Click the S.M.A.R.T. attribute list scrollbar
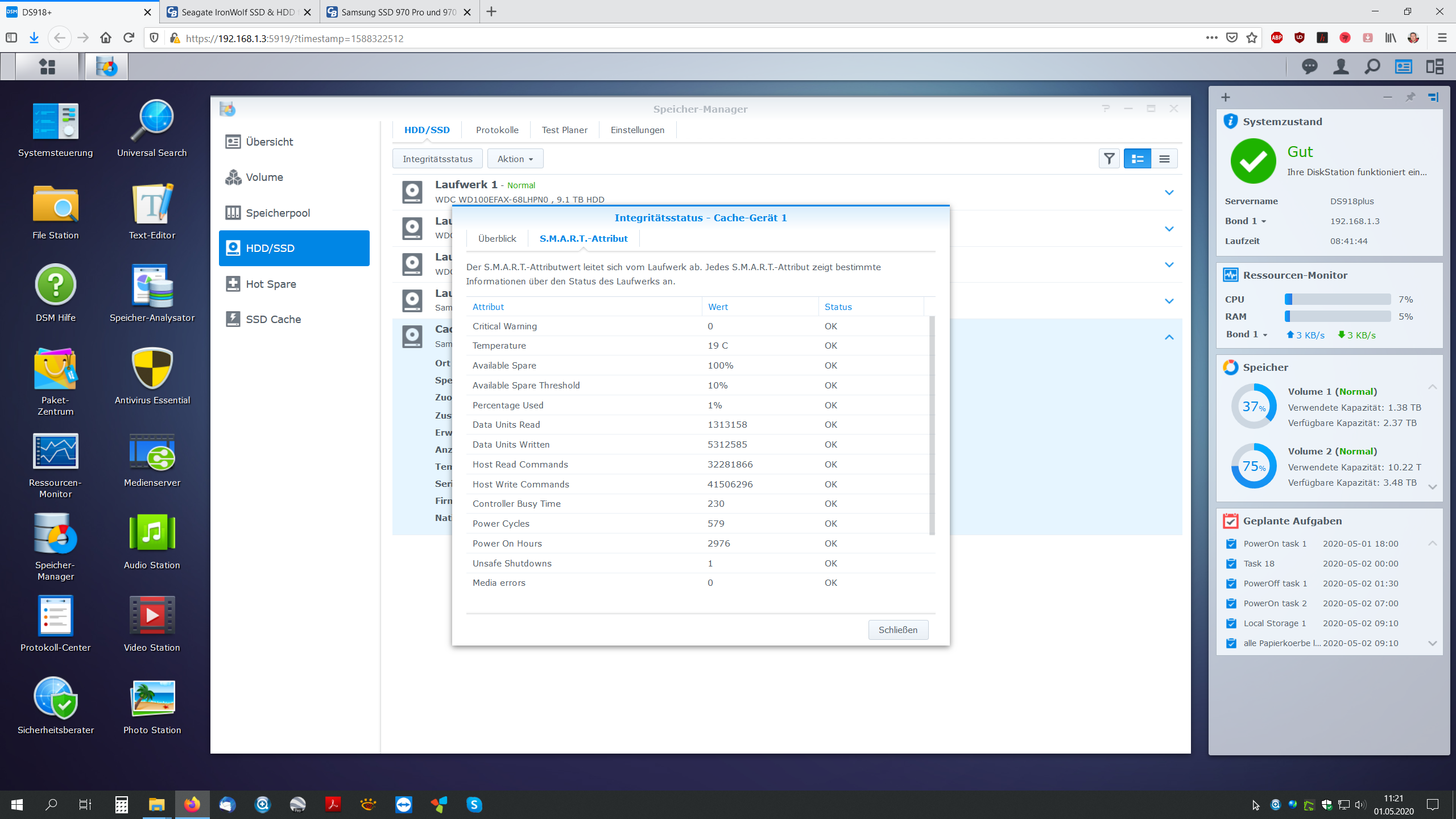1456x819 pixels. 932,427
